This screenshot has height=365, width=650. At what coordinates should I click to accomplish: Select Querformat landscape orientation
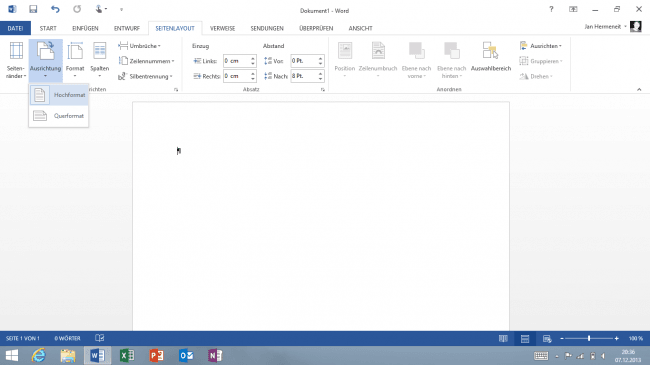[59, 116]
